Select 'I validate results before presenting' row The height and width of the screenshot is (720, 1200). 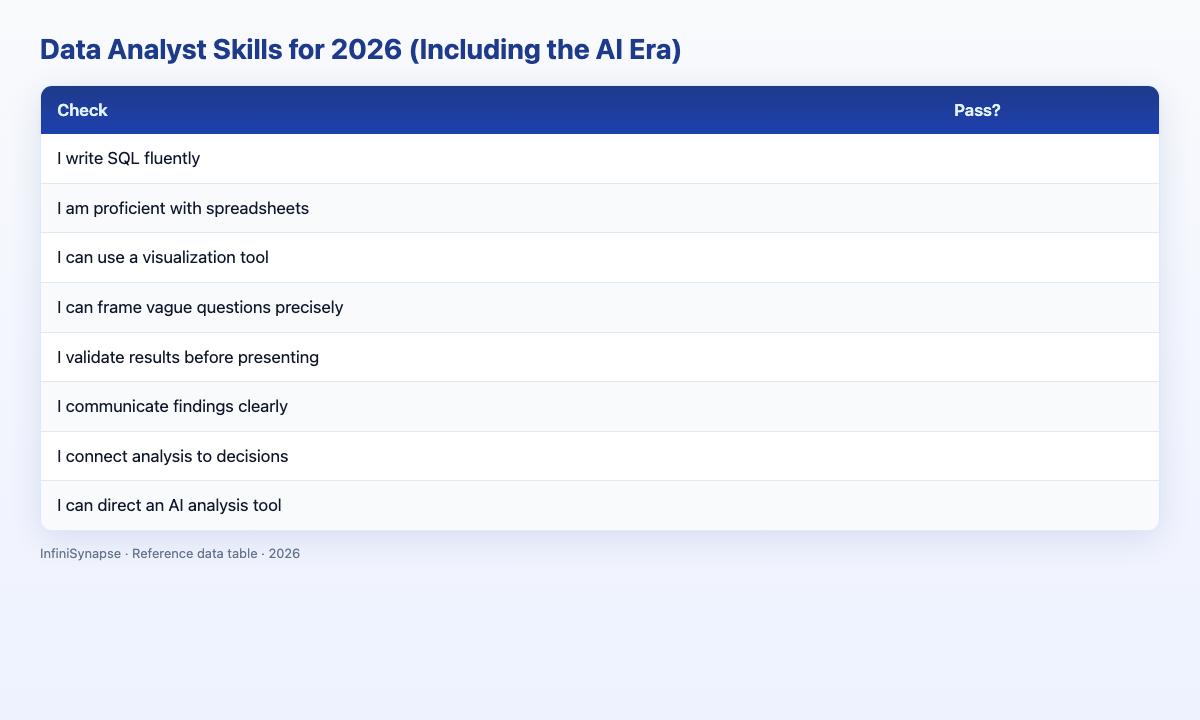click(600, 357)
